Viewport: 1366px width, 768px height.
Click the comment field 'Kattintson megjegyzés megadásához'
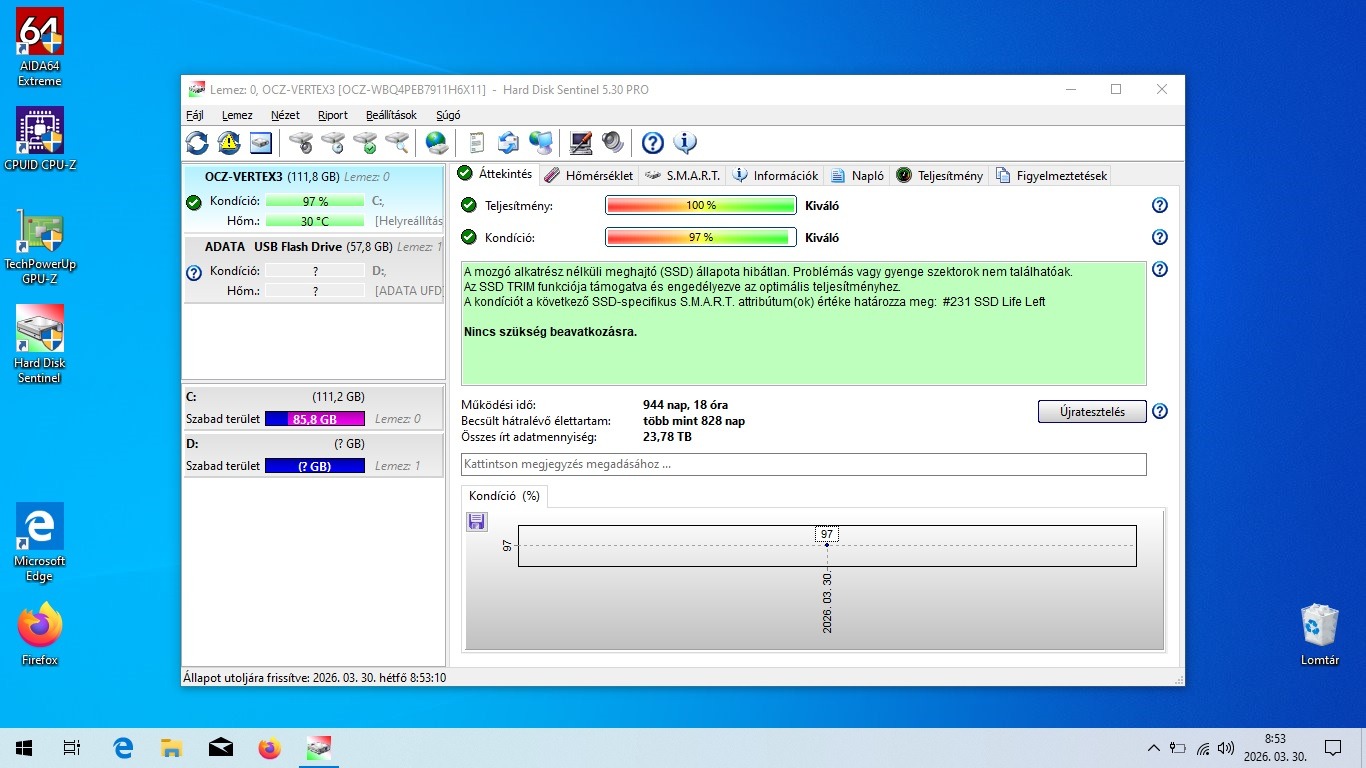(x=803, y=464)
